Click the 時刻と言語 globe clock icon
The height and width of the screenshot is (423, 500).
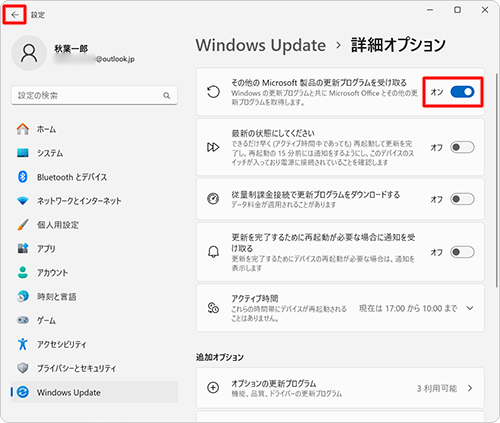[x=23, y=296]
